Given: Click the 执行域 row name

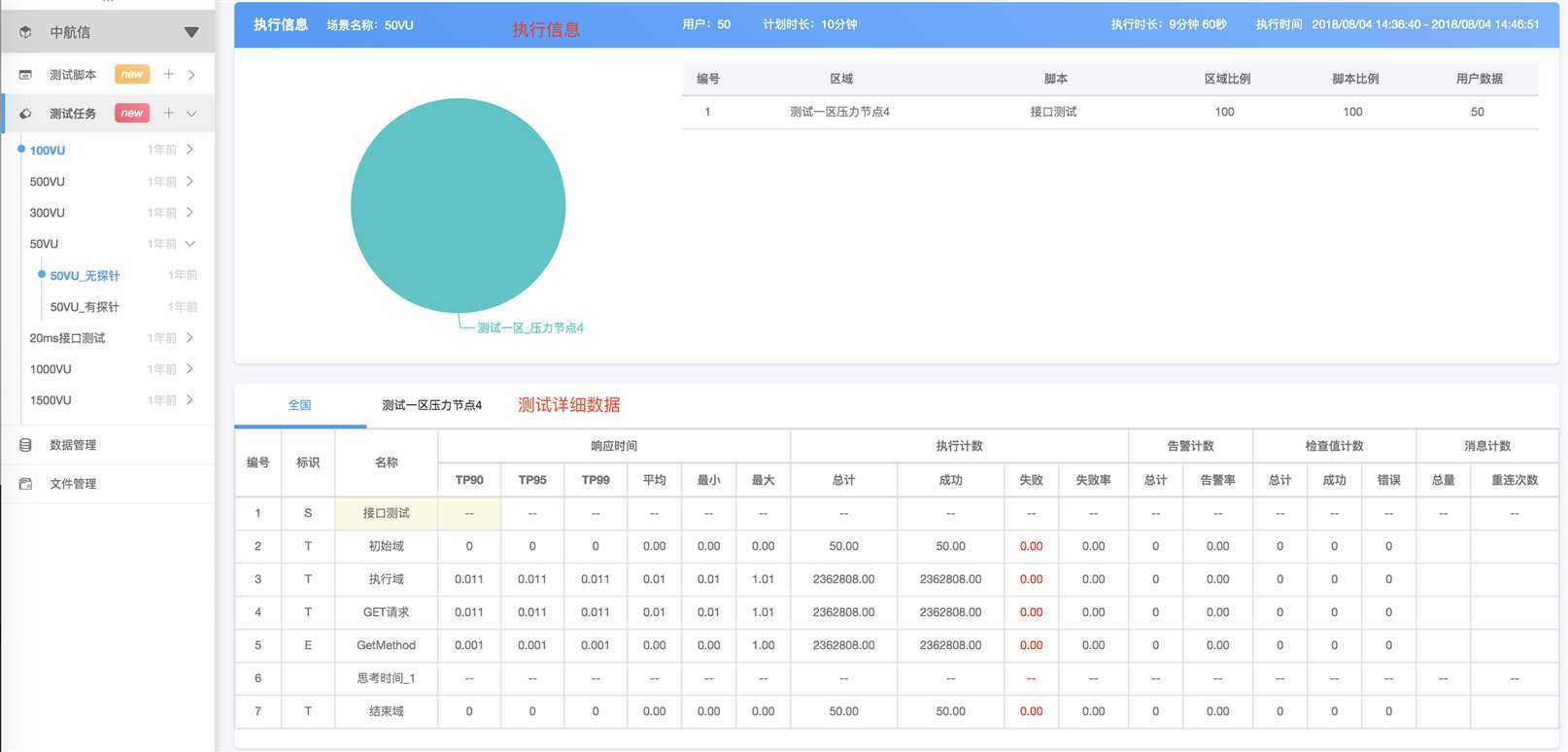Looking at the screenshot, I should (387, 579).
